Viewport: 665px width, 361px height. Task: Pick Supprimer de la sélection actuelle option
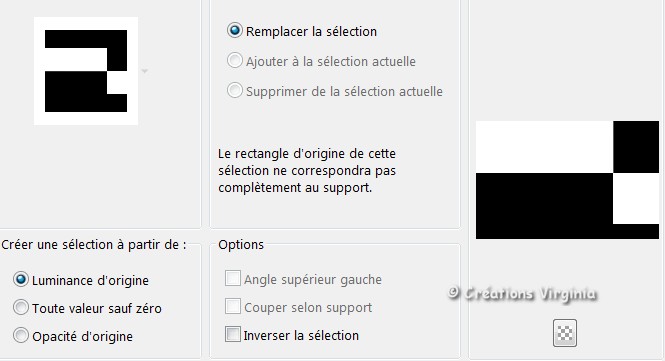[x=235, y=90]
